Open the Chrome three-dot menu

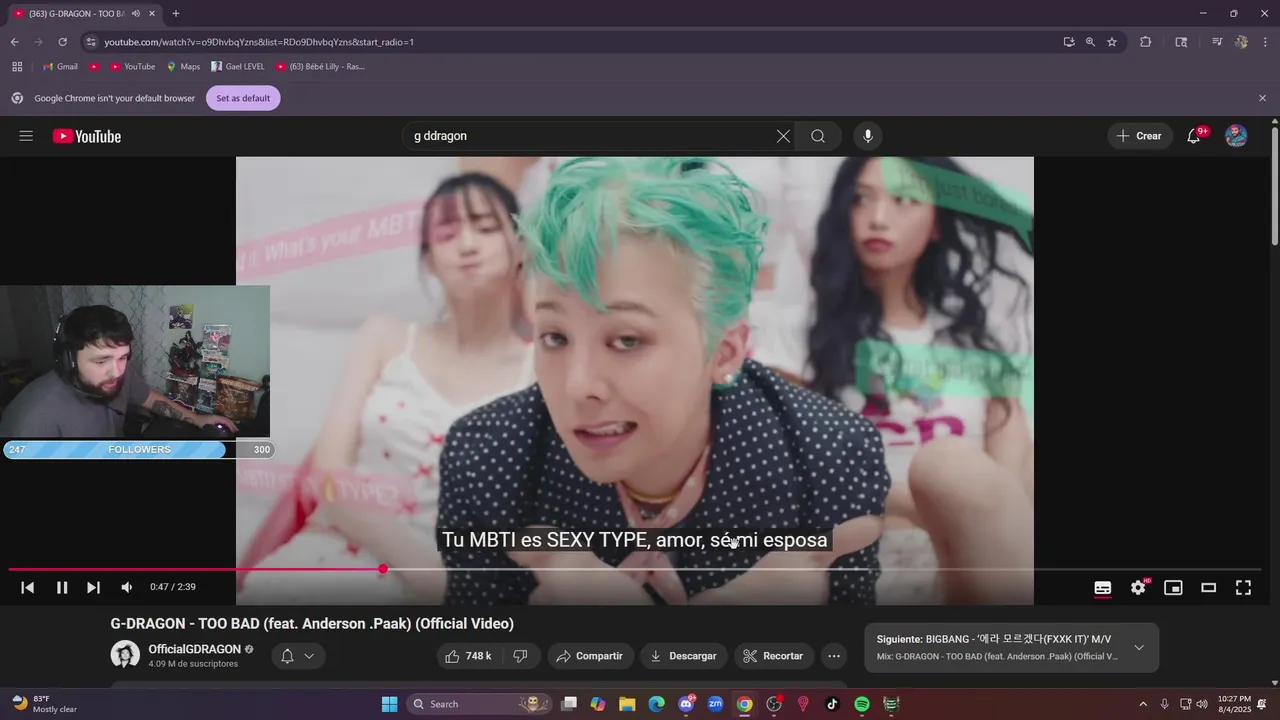(x=1265, y=42)
